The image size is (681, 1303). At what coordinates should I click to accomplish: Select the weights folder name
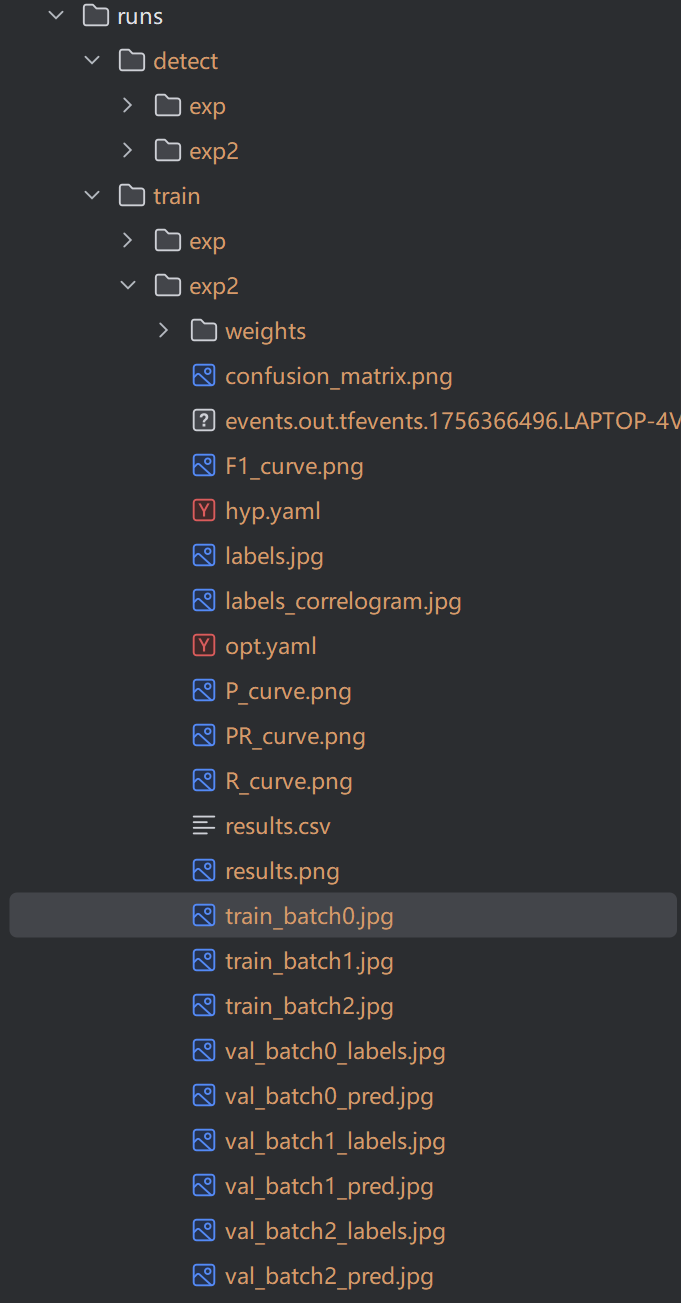(266, 332)
